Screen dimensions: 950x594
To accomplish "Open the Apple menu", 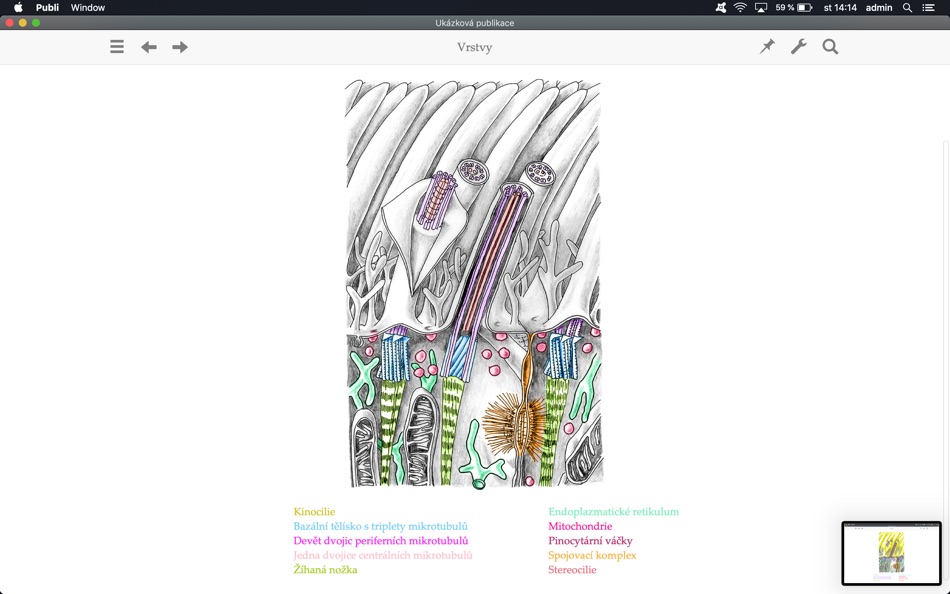I will pos(18,7).
